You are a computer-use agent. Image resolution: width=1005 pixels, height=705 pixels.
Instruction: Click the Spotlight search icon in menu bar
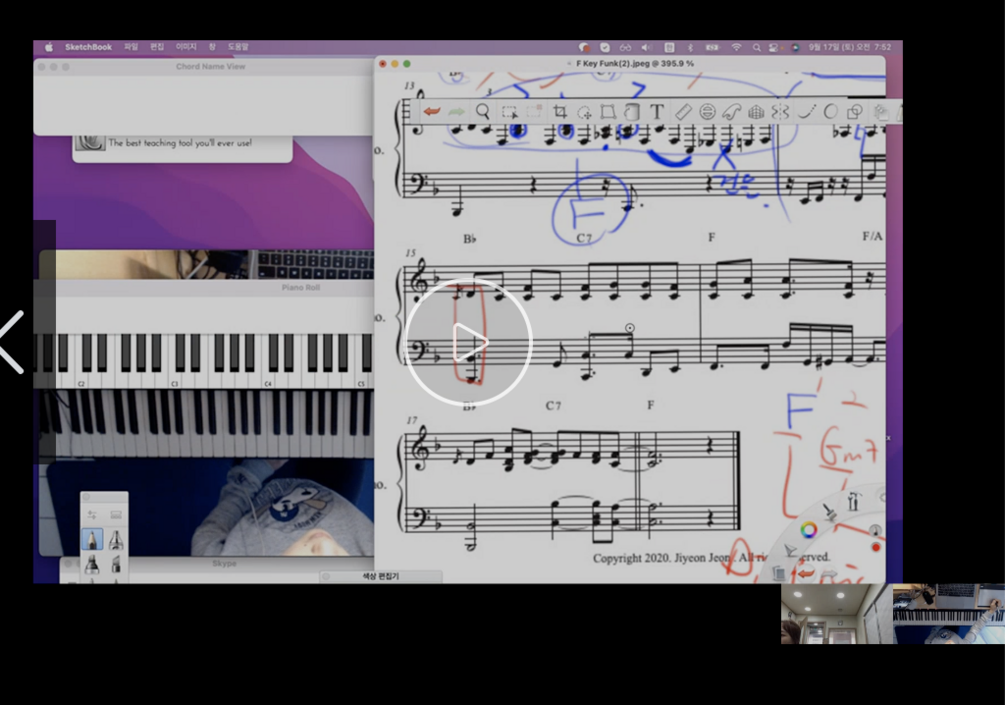click(756, 47)
